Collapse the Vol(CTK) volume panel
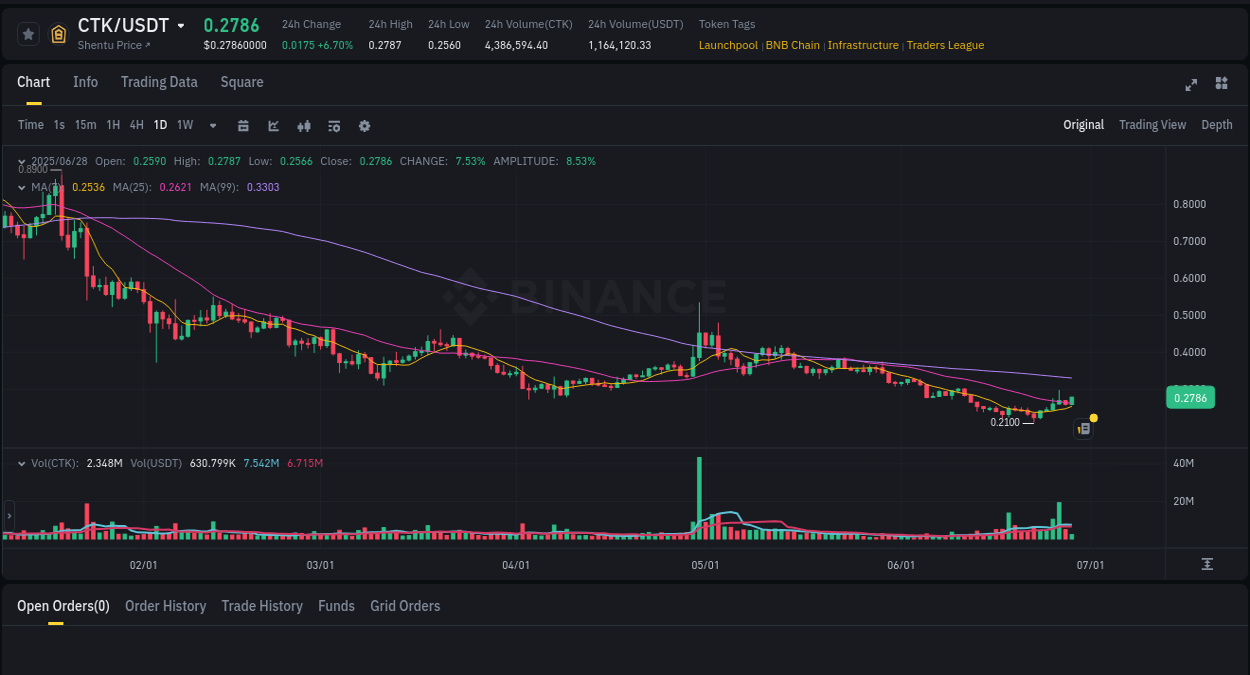1250x675 pixels. (x=20, y=463)
